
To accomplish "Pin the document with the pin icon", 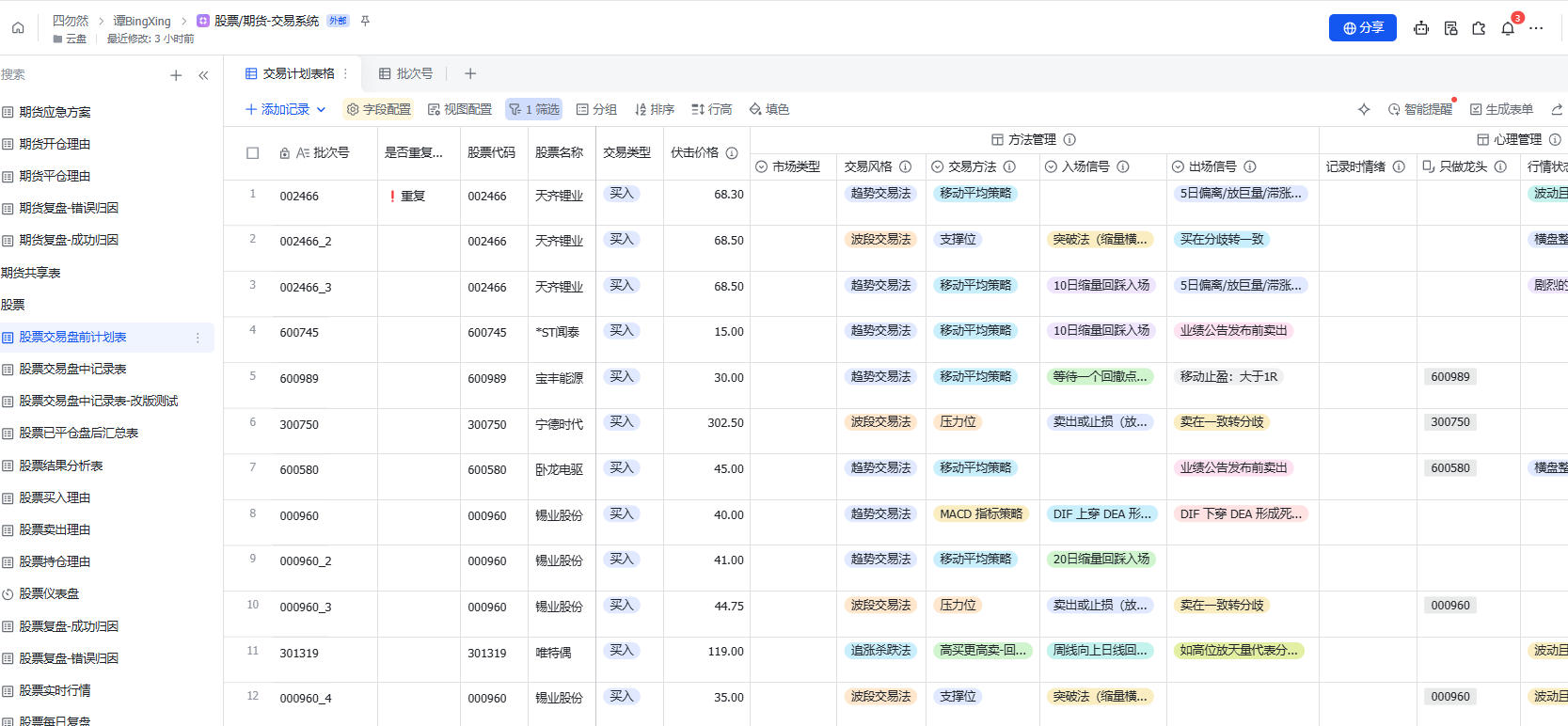I will [365, 21].
